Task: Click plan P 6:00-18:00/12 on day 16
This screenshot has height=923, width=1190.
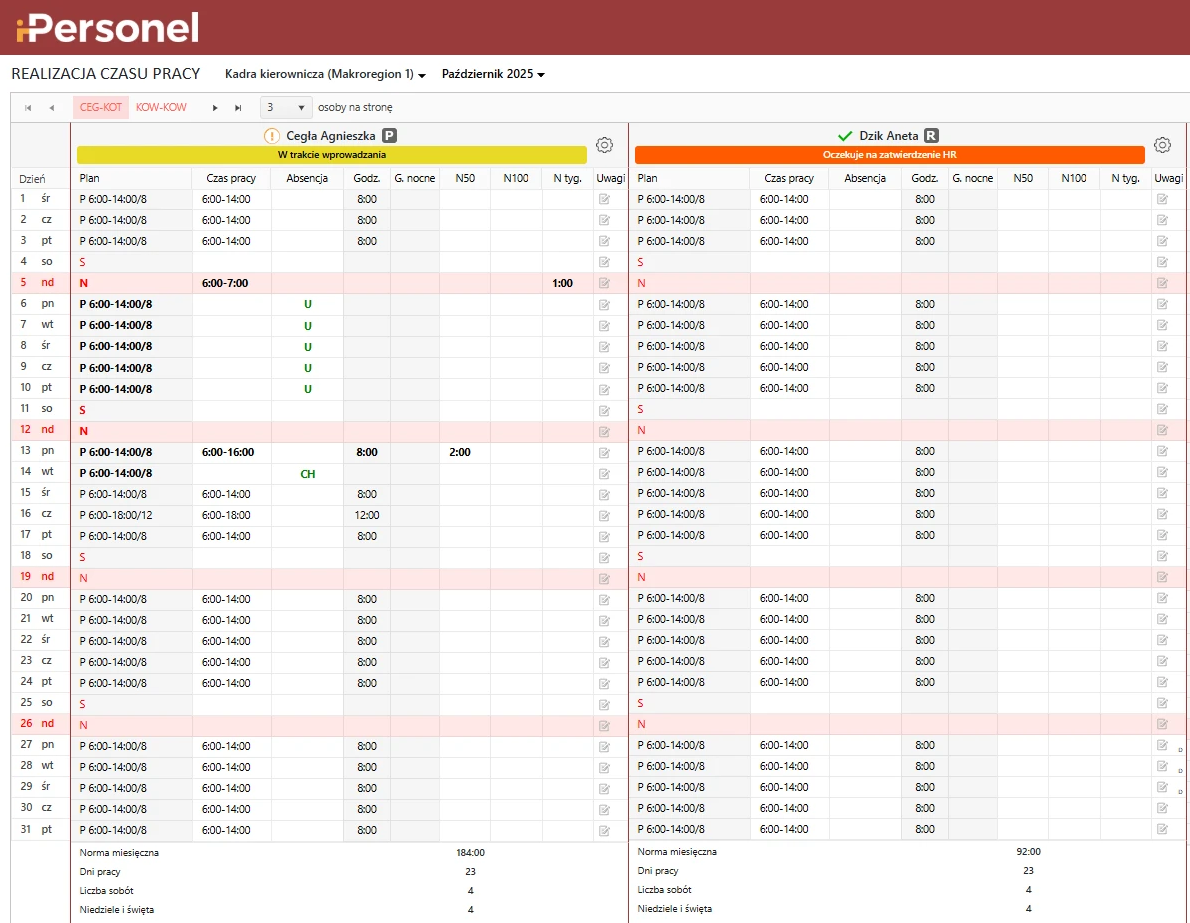Action: click(x=115, y=515)
